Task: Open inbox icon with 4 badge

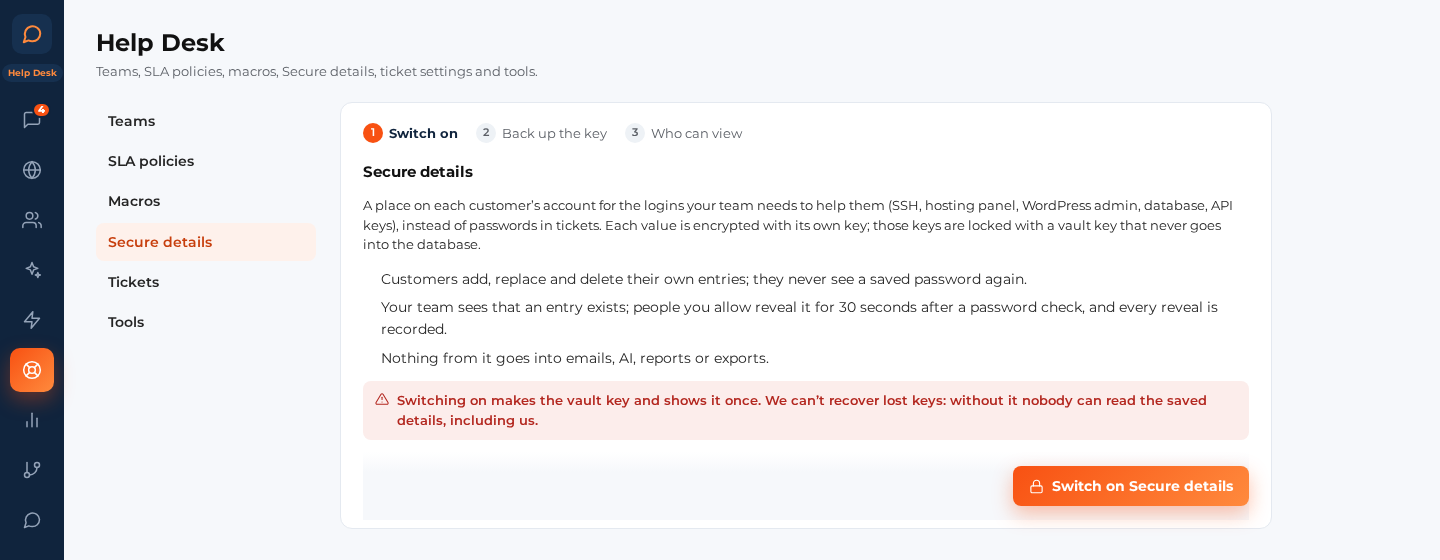Action: click(32, 120)
